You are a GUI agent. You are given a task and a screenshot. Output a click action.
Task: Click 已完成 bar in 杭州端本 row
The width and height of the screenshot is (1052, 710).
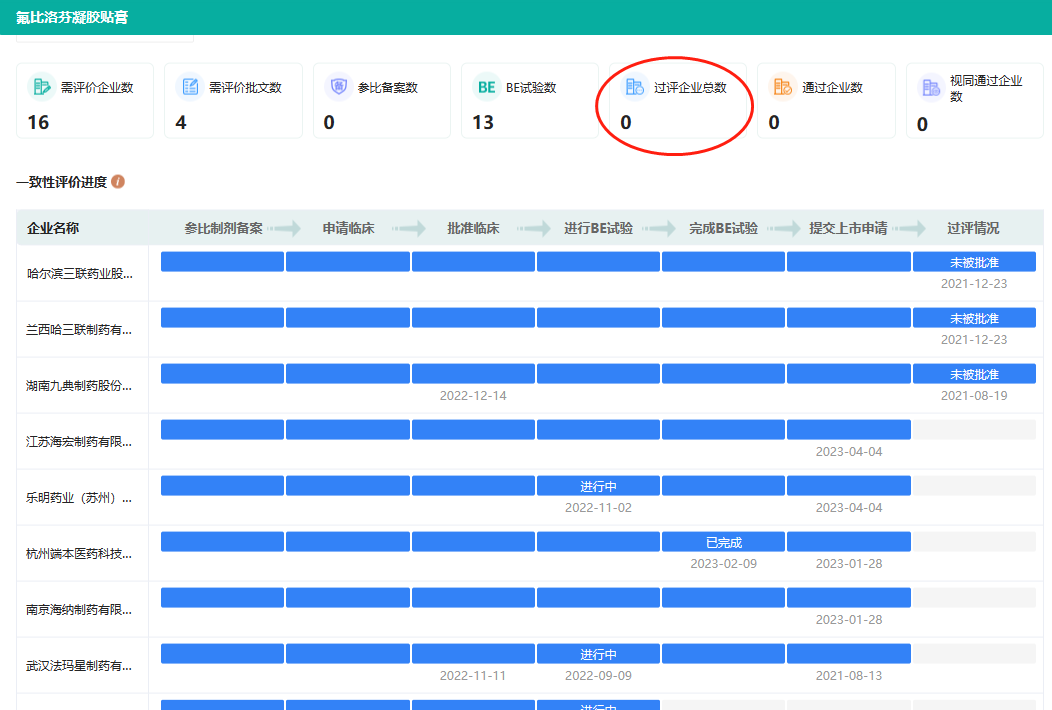723,542
